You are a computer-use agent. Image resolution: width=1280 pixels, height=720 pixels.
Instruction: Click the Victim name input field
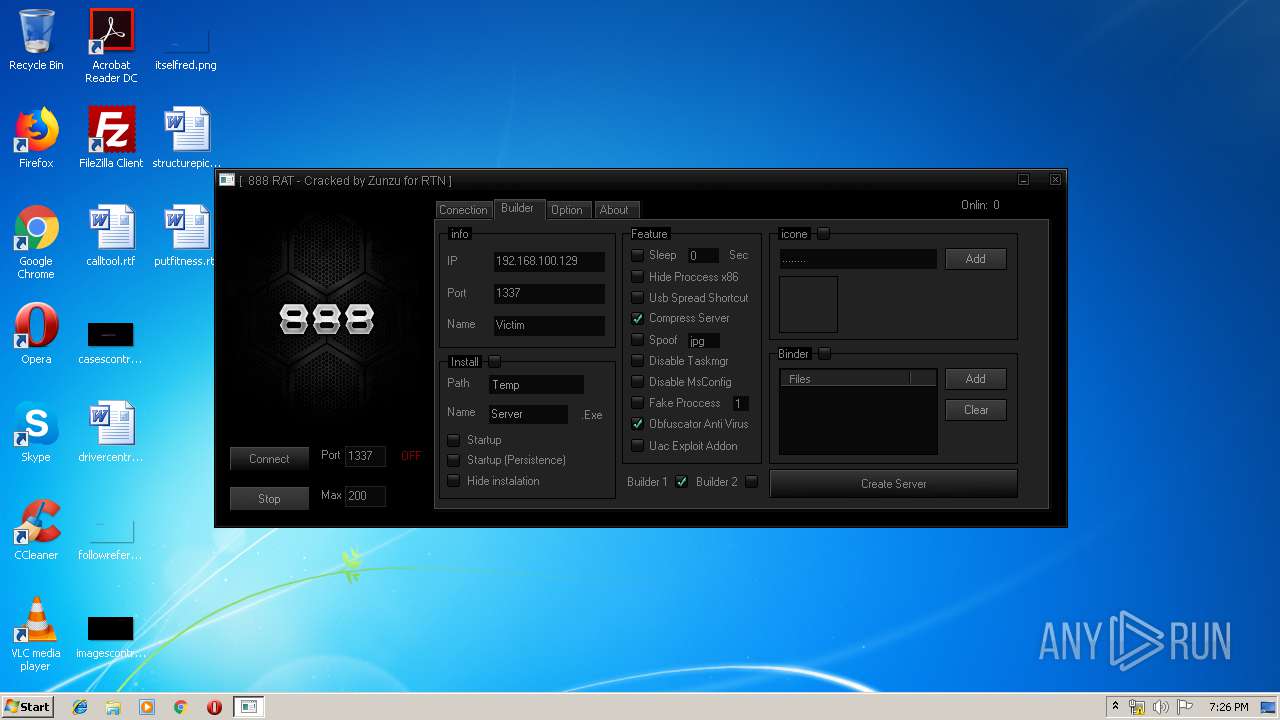point(549,325)
